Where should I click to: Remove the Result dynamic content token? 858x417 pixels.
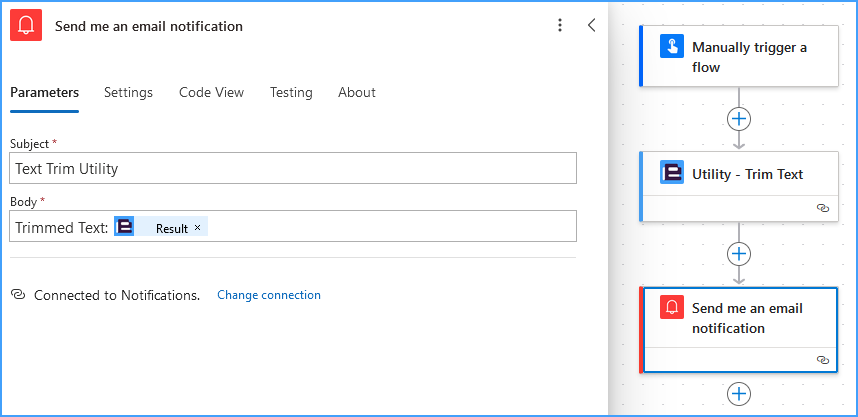coord(198,228)
